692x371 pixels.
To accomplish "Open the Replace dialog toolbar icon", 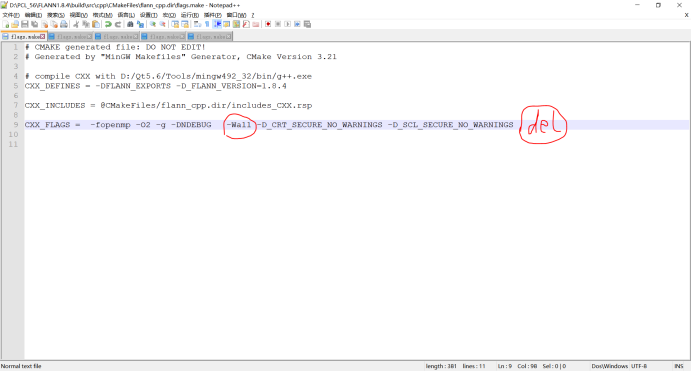I will pyautogui.click(x=140, y=24).
